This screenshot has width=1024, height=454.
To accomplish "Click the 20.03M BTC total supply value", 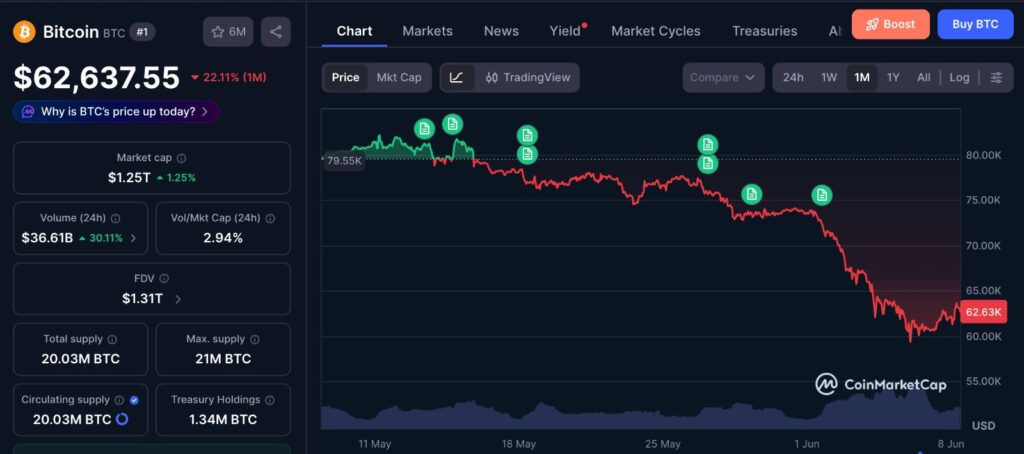I will [80, 359].
